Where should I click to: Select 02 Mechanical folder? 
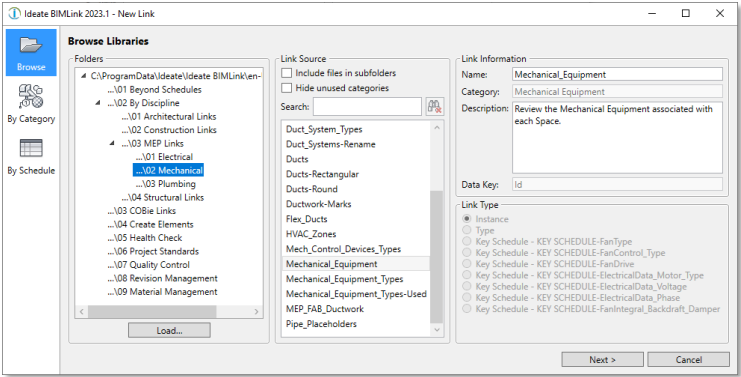[169, 171]
